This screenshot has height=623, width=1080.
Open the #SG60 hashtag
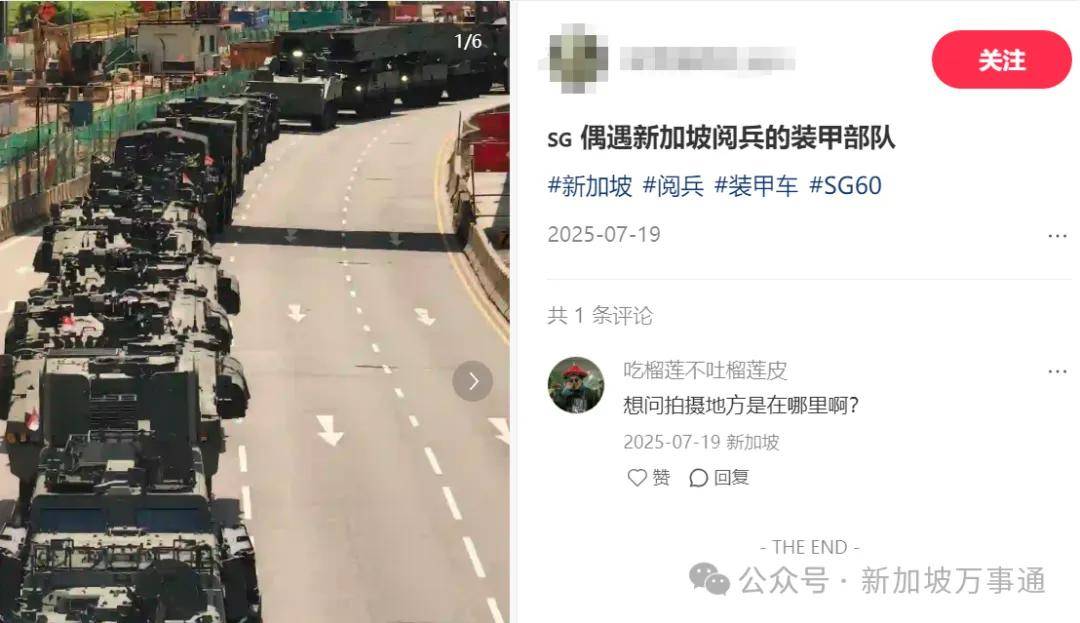(x=845, y=186)
